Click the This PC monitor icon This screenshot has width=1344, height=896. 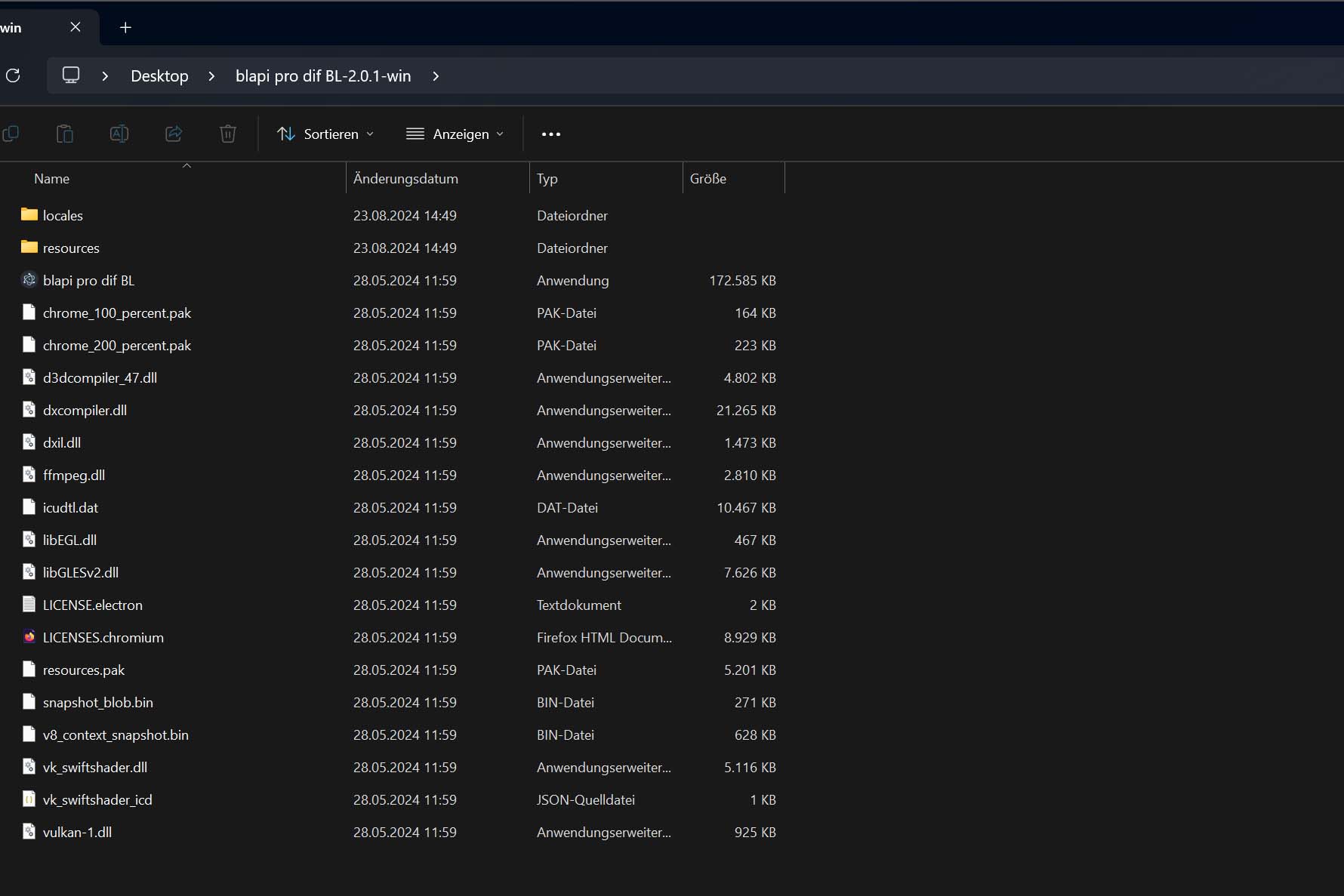71,75
